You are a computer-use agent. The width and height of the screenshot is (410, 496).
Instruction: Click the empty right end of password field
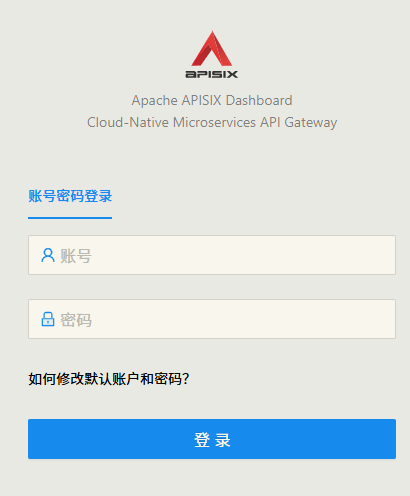[x=367, y=319]
